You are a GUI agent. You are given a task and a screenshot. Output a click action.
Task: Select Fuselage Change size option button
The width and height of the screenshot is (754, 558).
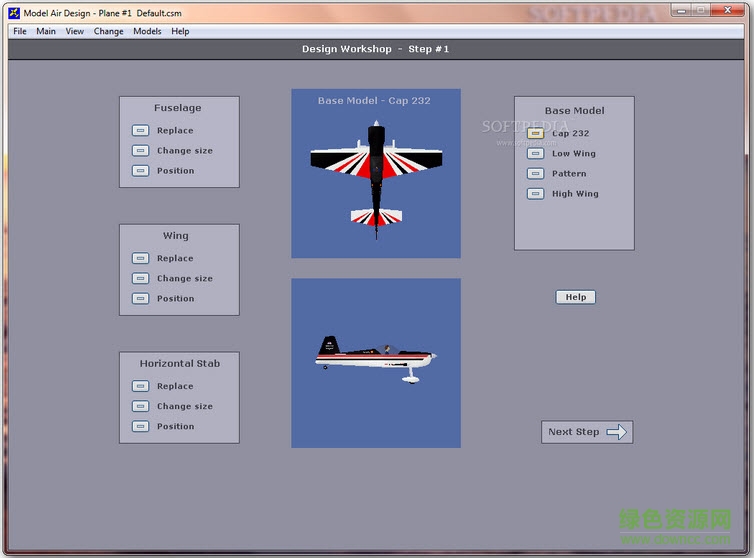(x=140, y=151)
